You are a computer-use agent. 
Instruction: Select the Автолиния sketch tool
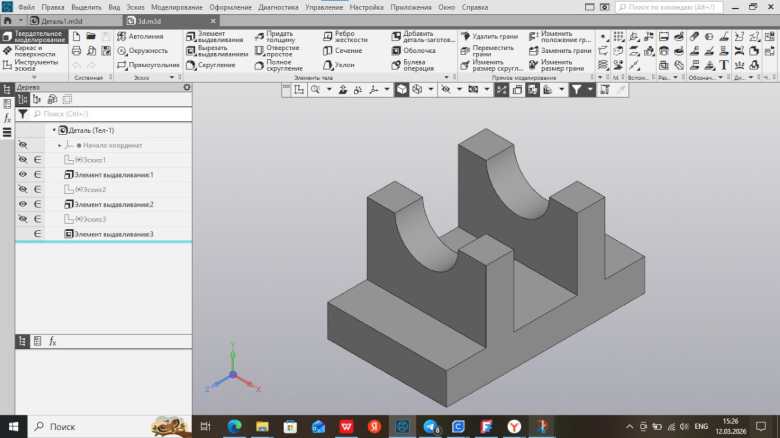[x=145, y=36]
